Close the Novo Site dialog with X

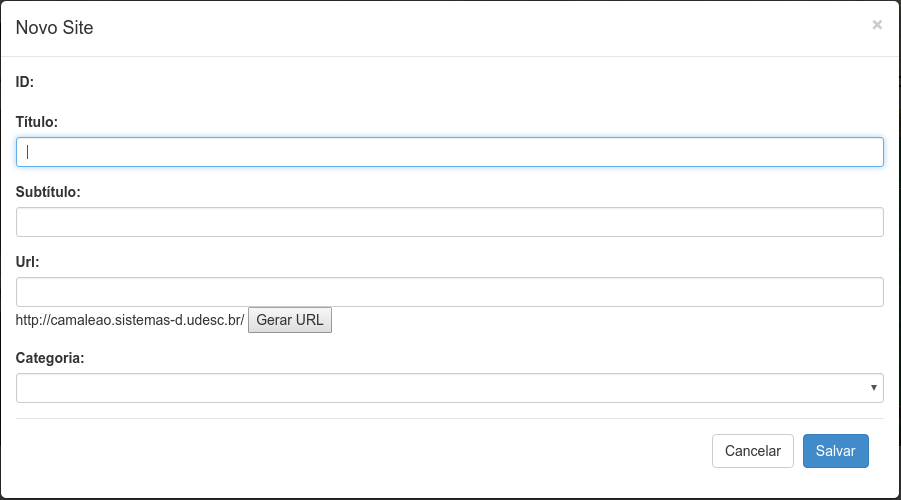click(x=877, y=25)
